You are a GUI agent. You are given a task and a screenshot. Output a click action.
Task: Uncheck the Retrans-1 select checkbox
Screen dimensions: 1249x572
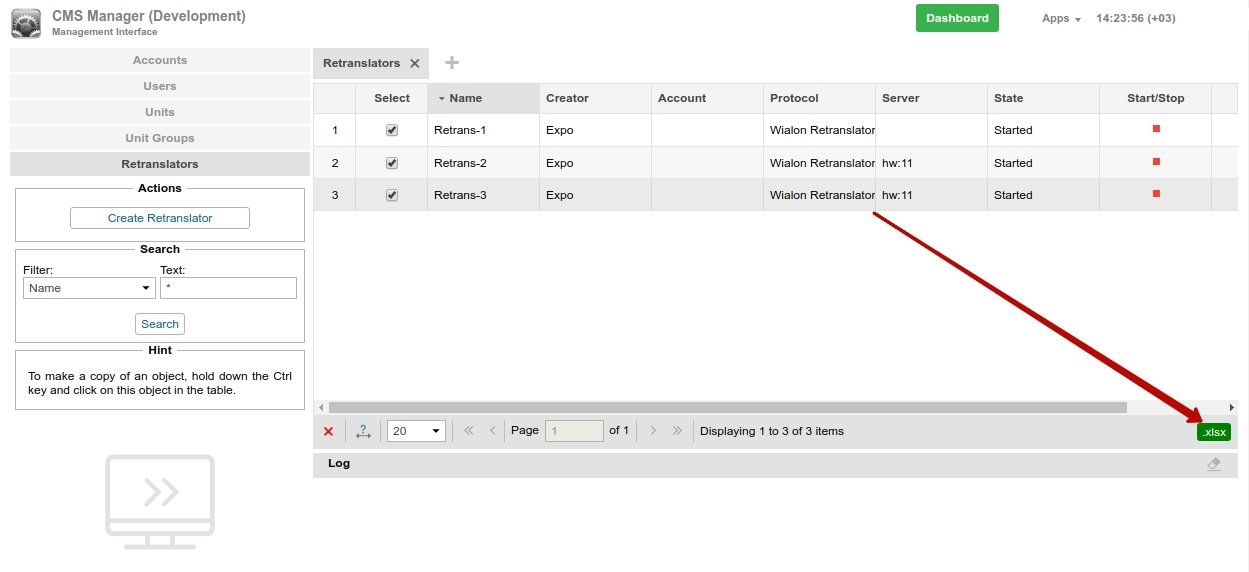(x=392, y=130)
